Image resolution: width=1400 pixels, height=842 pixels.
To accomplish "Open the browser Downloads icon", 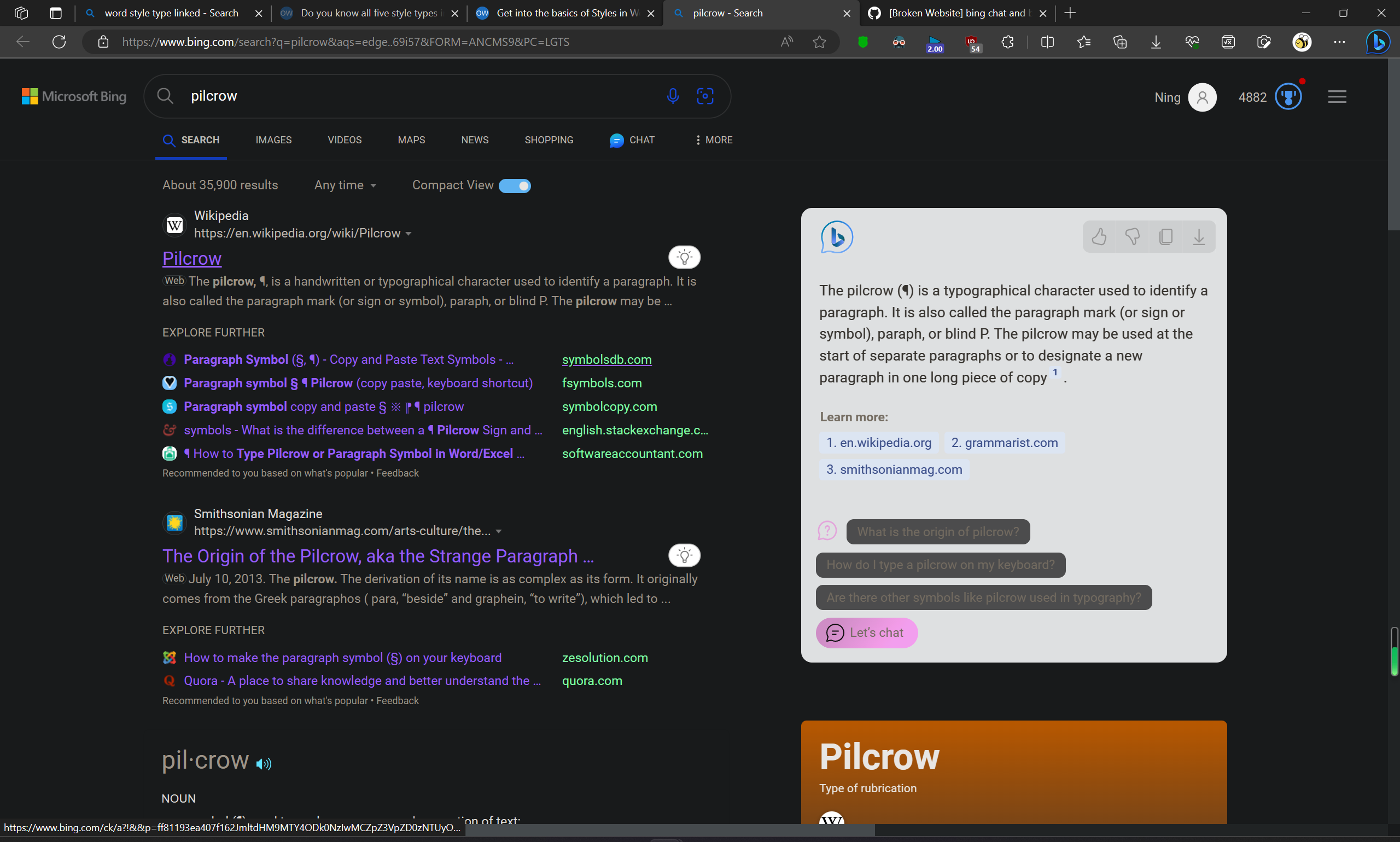I will click(1156, 42).
